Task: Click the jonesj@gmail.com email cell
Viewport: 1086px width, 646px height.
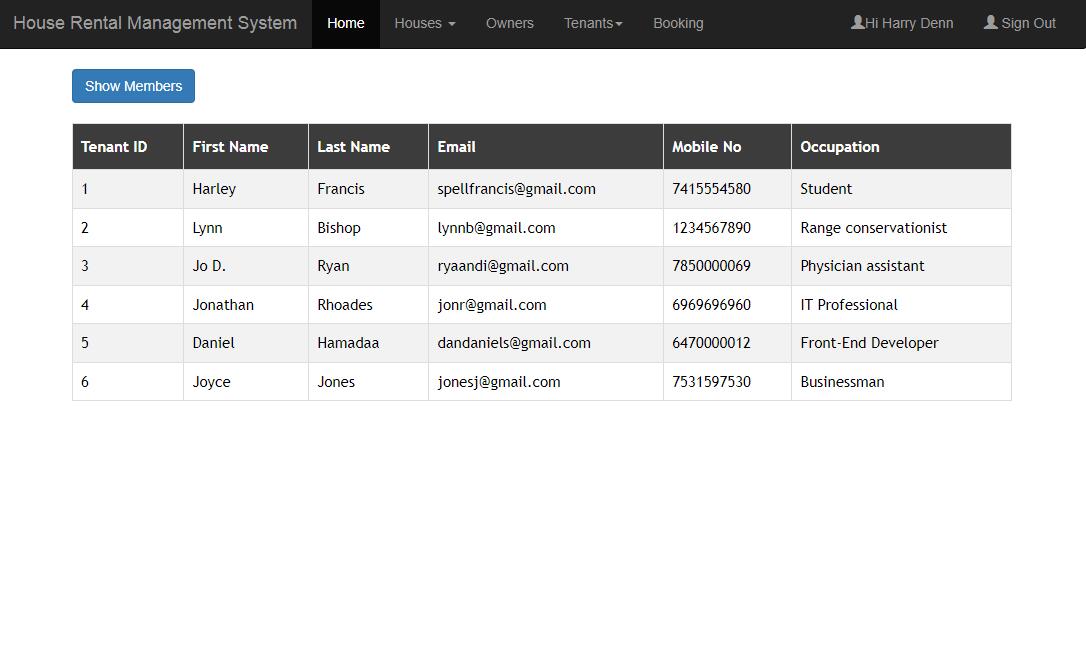Action: pos(498,382)
